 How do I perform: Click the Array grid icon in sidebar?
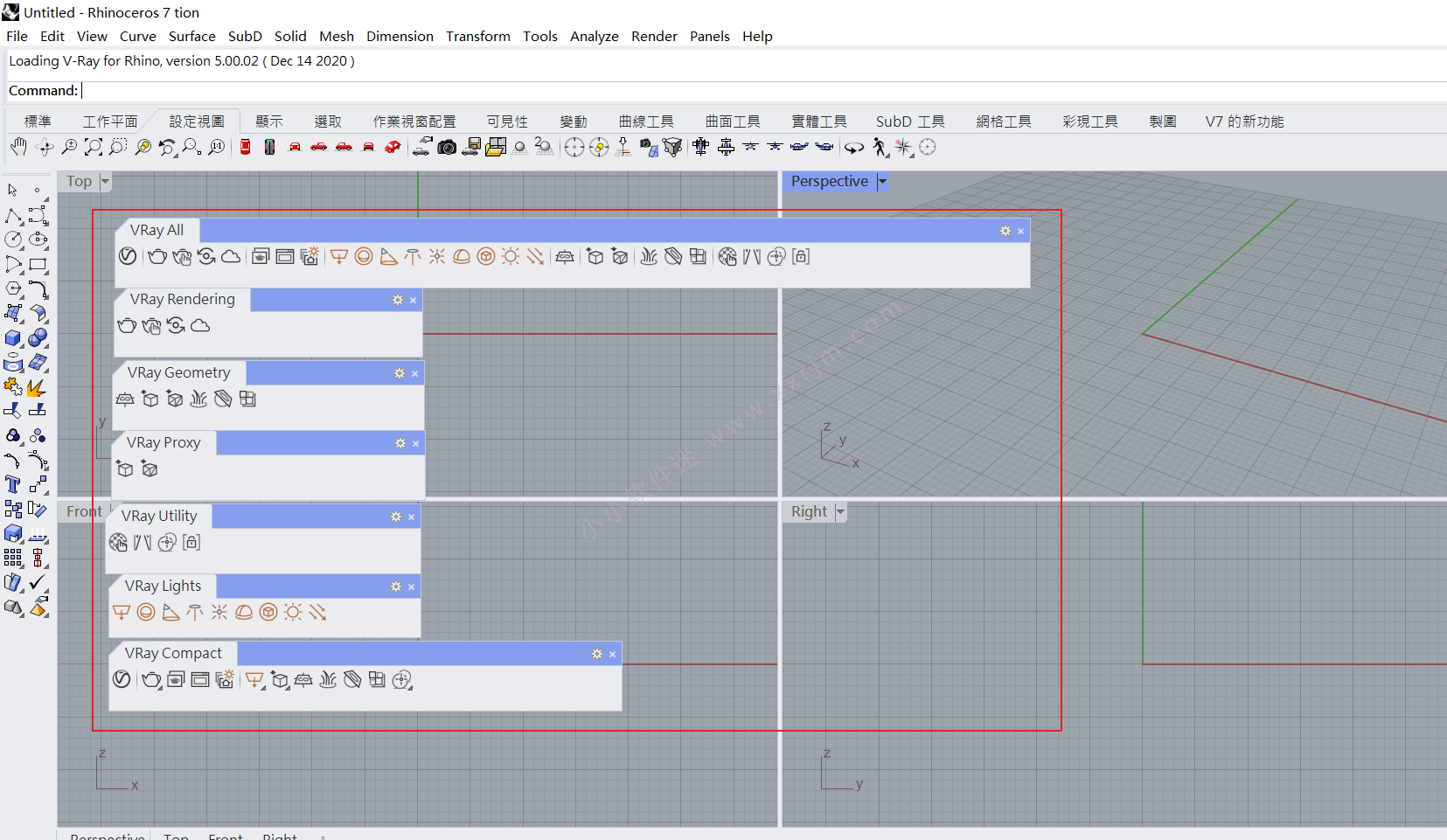coord(13,558)
